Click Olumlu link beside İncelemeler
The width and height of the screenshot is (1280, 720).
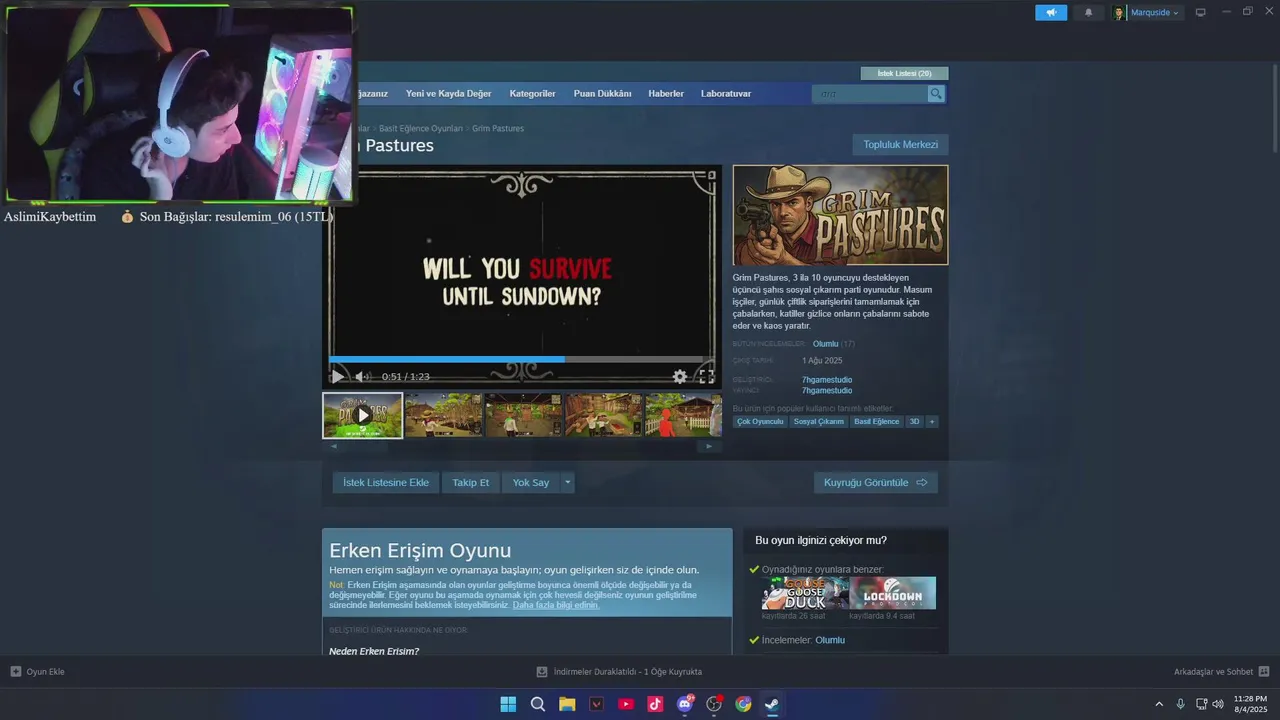click(830, 640)
